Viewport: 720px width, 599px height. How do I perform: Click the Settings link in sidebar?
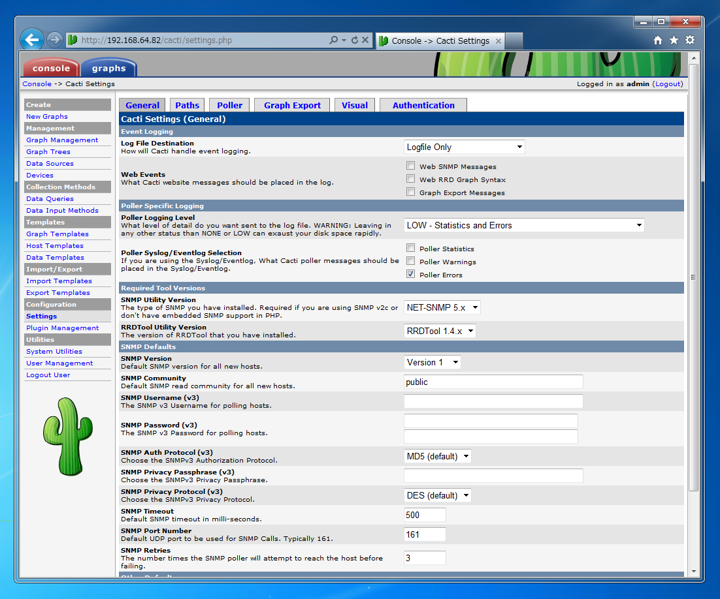tap(41, 316)
